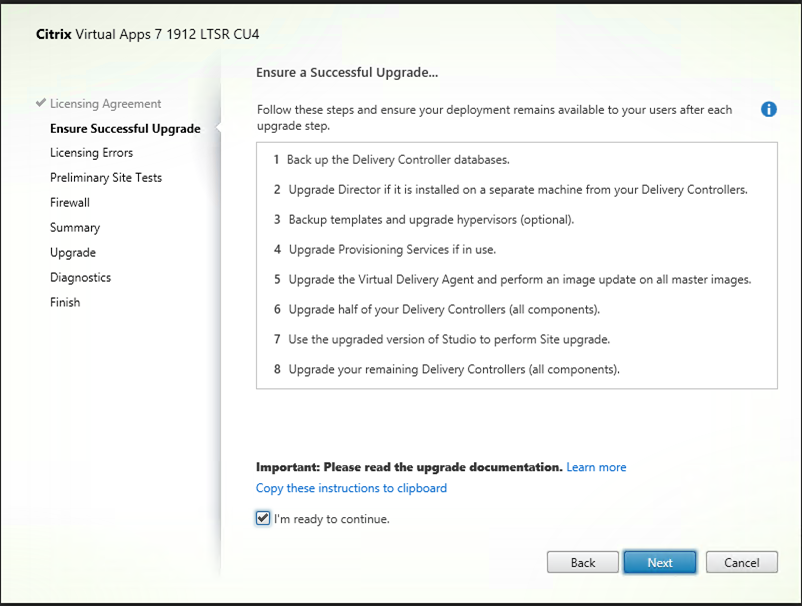
Task: Select Licensing Errors step in sidebar
Action: [92, 153]
